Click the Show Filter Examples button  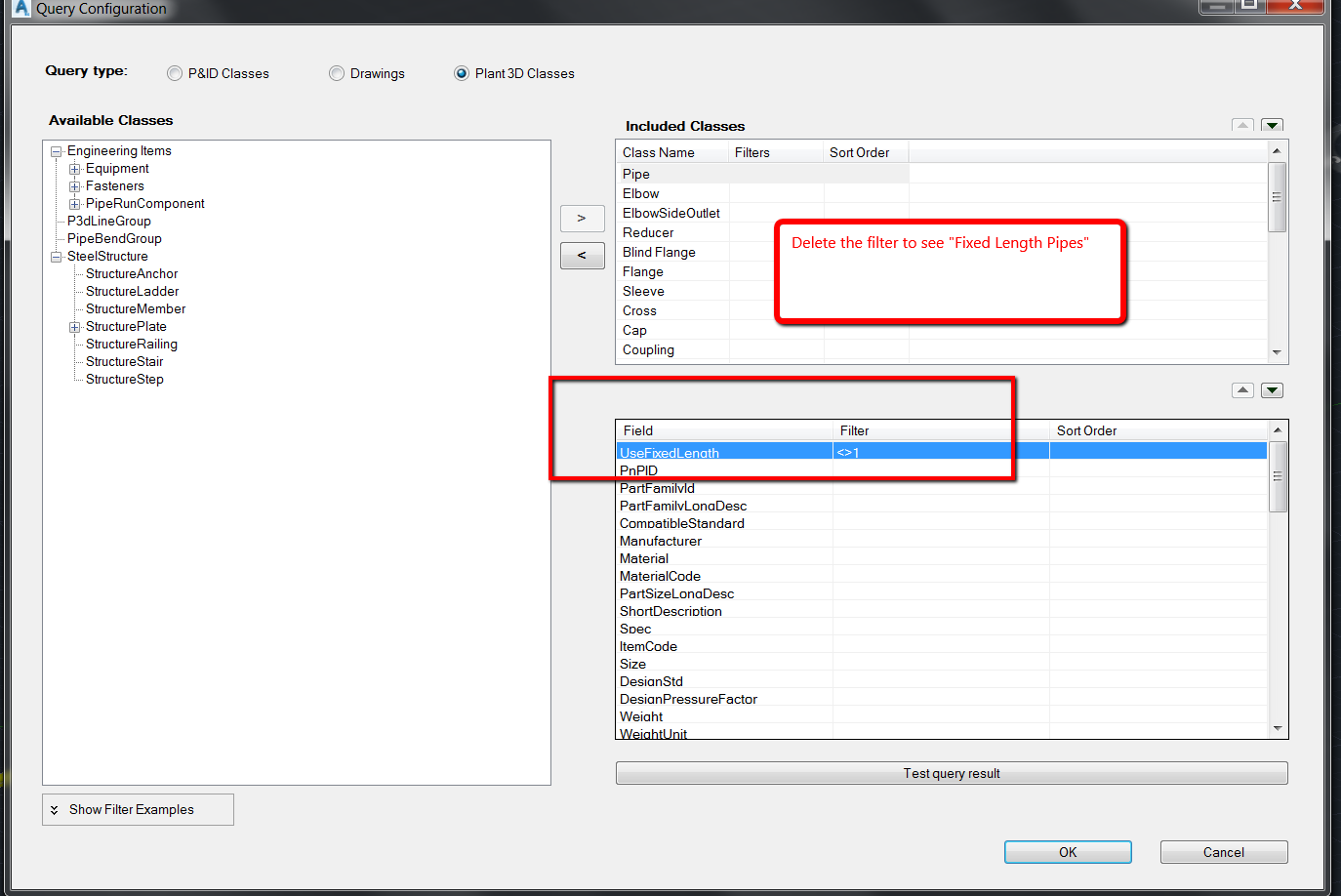coord(137,809)
